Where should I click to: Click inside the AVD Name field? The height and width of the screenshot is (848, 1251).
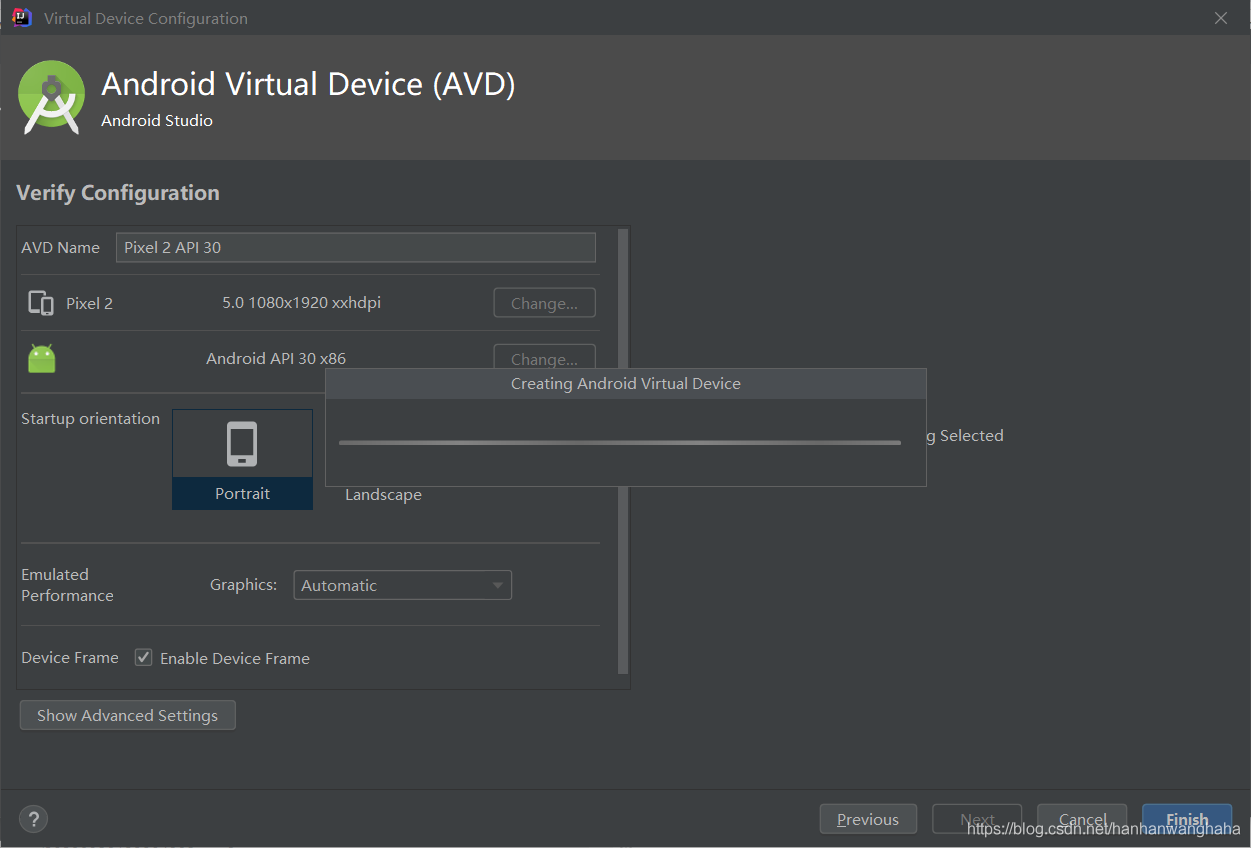click(355, 247)
